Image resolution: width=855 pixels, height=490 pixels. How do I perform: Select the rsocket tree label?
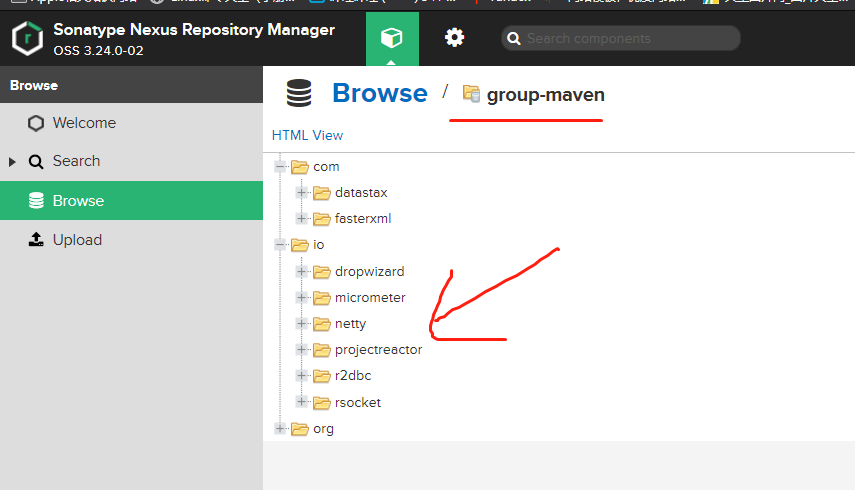pyautogui.click(x=358, y=402)
